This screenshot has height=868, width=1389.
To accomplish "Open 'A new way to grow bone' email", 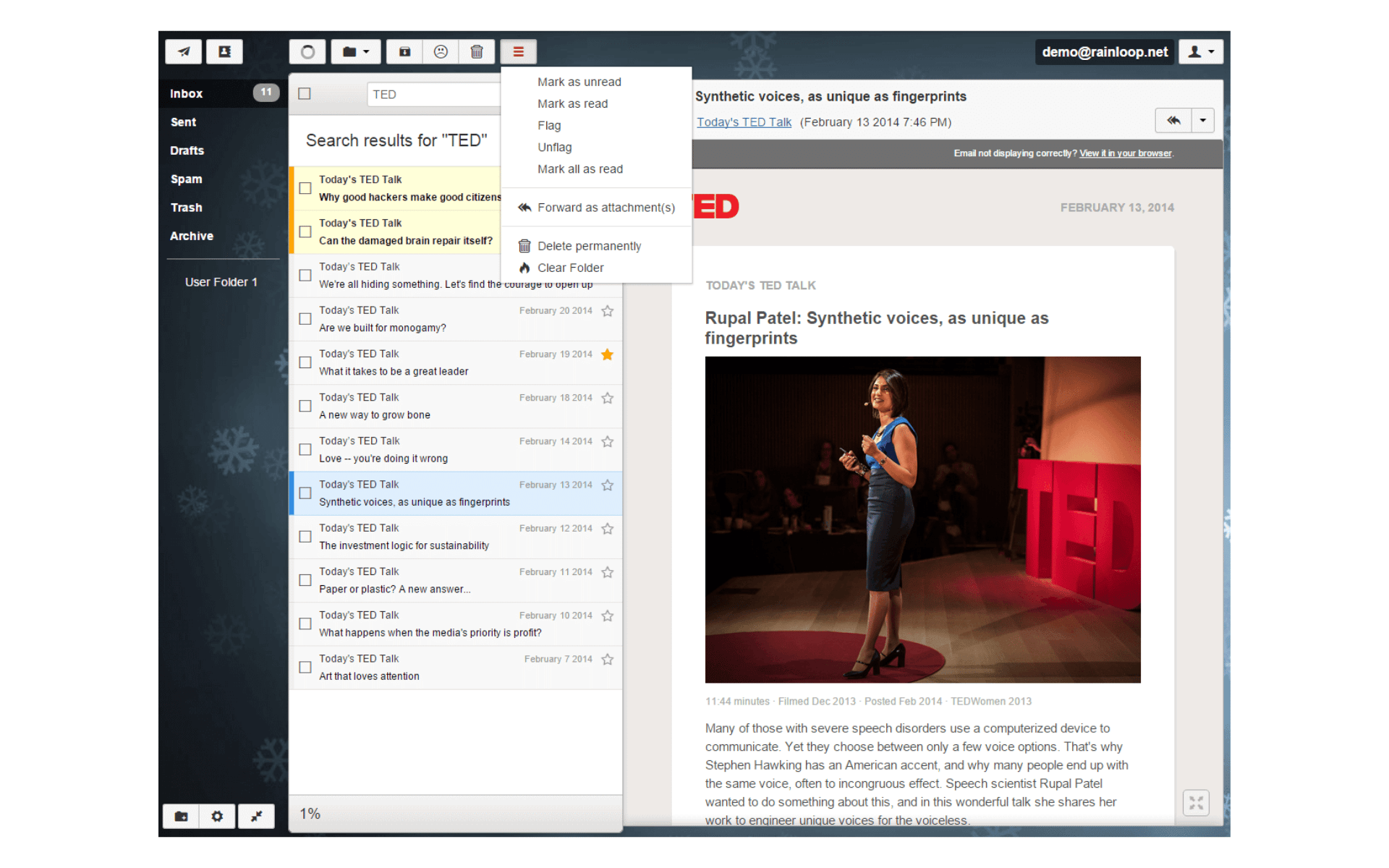I will pos(456,406).
